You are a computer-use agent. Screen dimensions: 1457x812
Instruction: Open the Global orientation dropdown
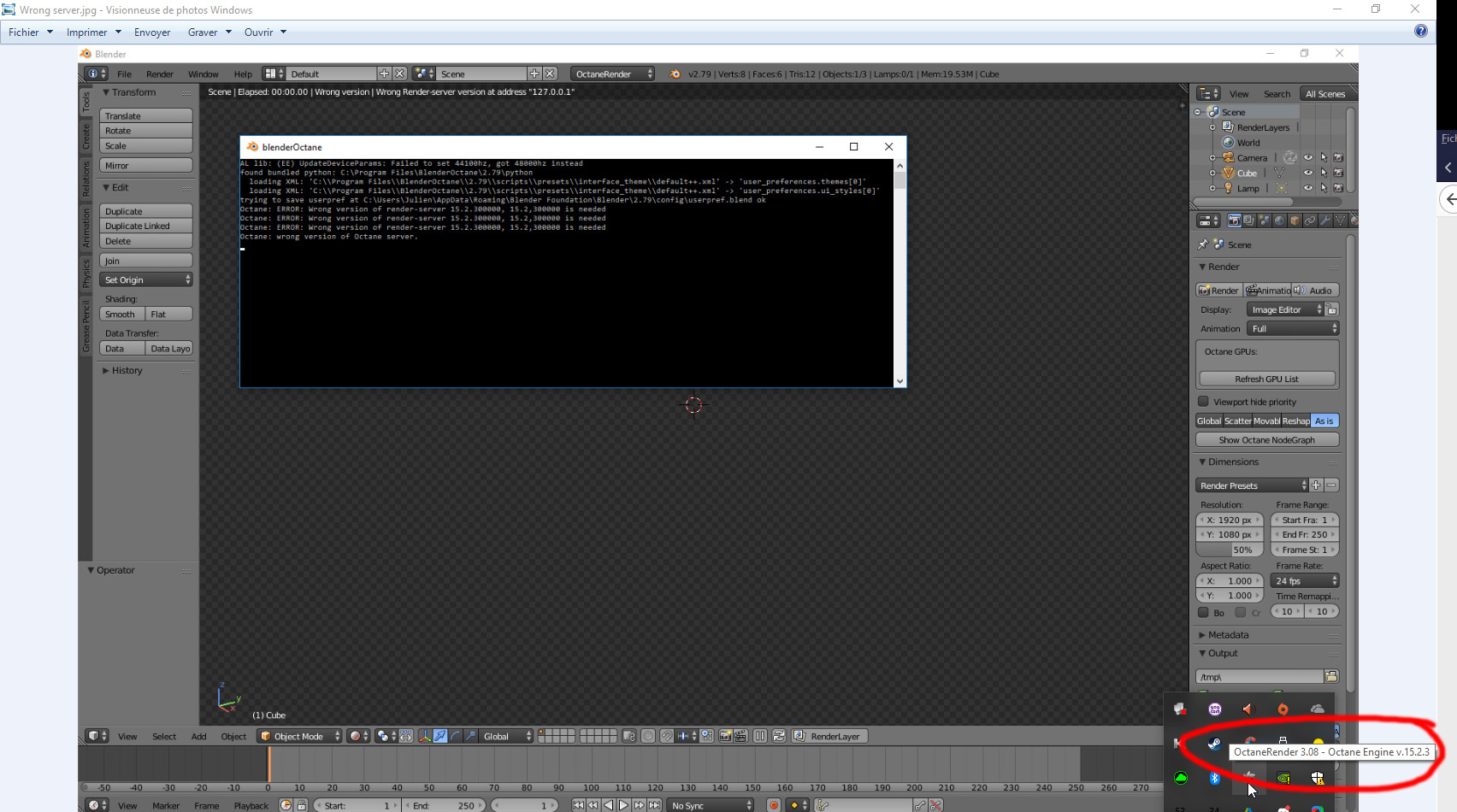click(x=508, y=736)
